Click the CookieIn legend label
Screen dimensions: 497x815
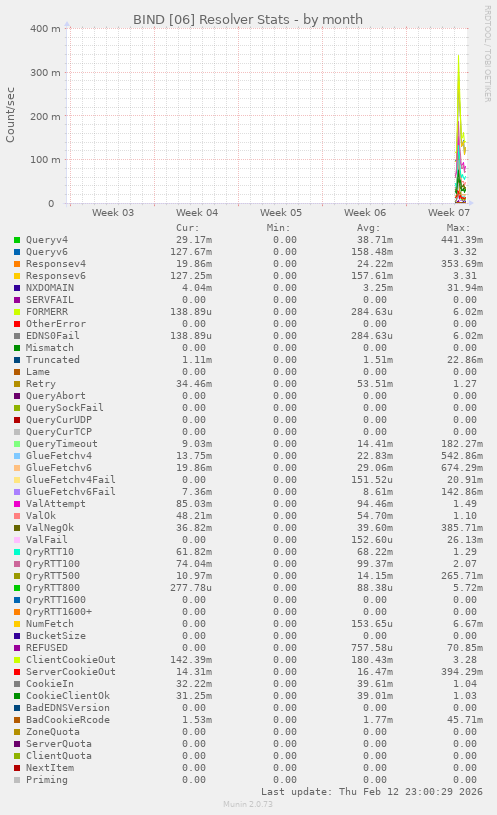[x=50, y=683]
